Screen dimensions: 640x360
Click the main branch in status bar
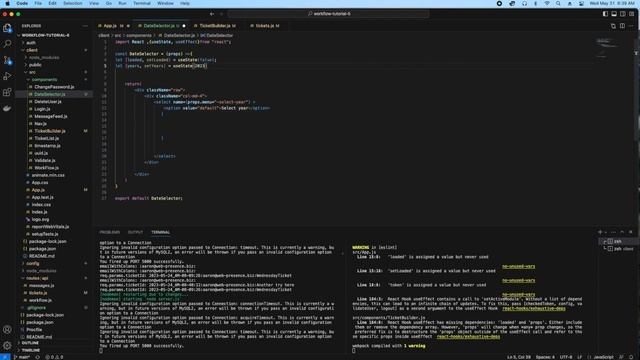tap(22, 357)
